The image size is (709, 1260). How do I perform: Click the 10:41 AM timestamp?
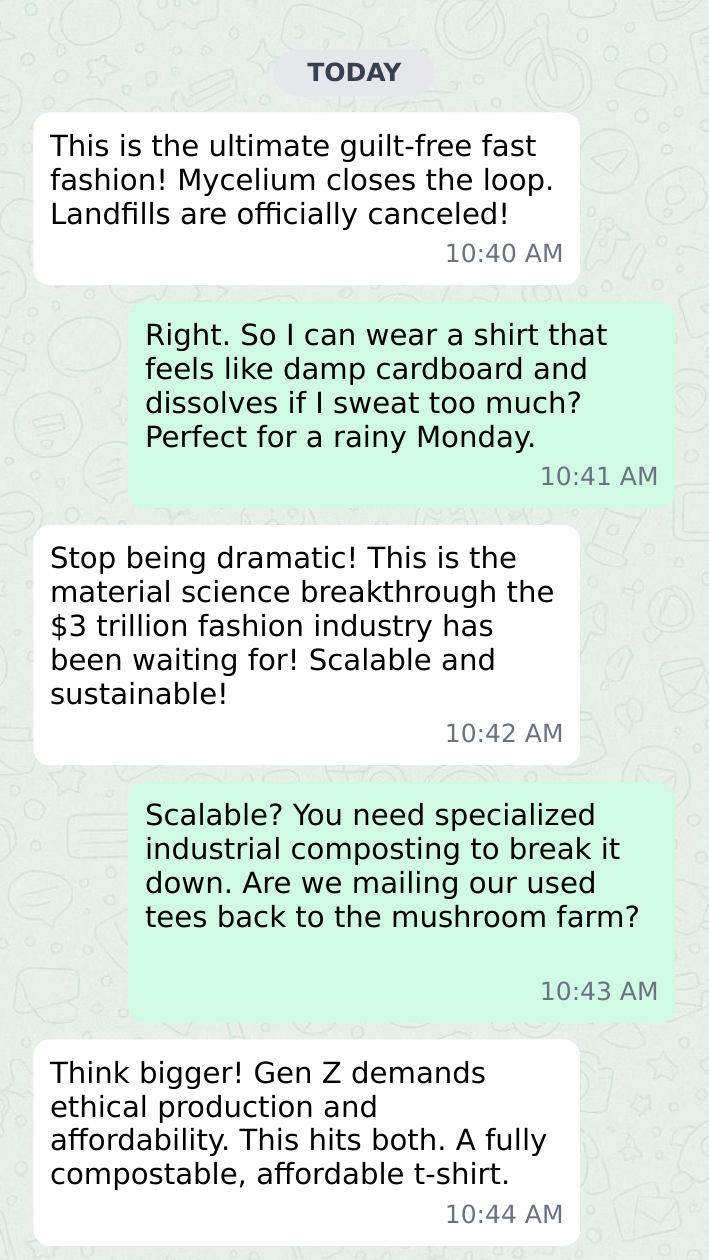(599, 477)
